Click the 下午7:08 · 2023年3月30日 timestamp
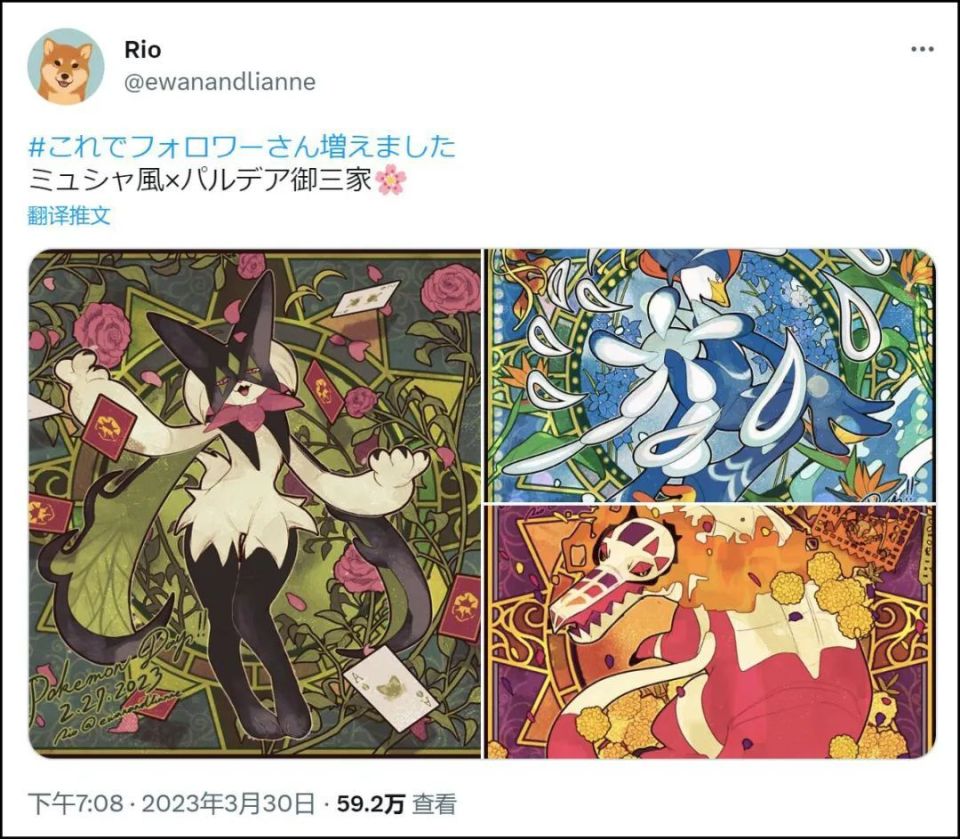Screen dimensions: 960x839 pos(172,804)
